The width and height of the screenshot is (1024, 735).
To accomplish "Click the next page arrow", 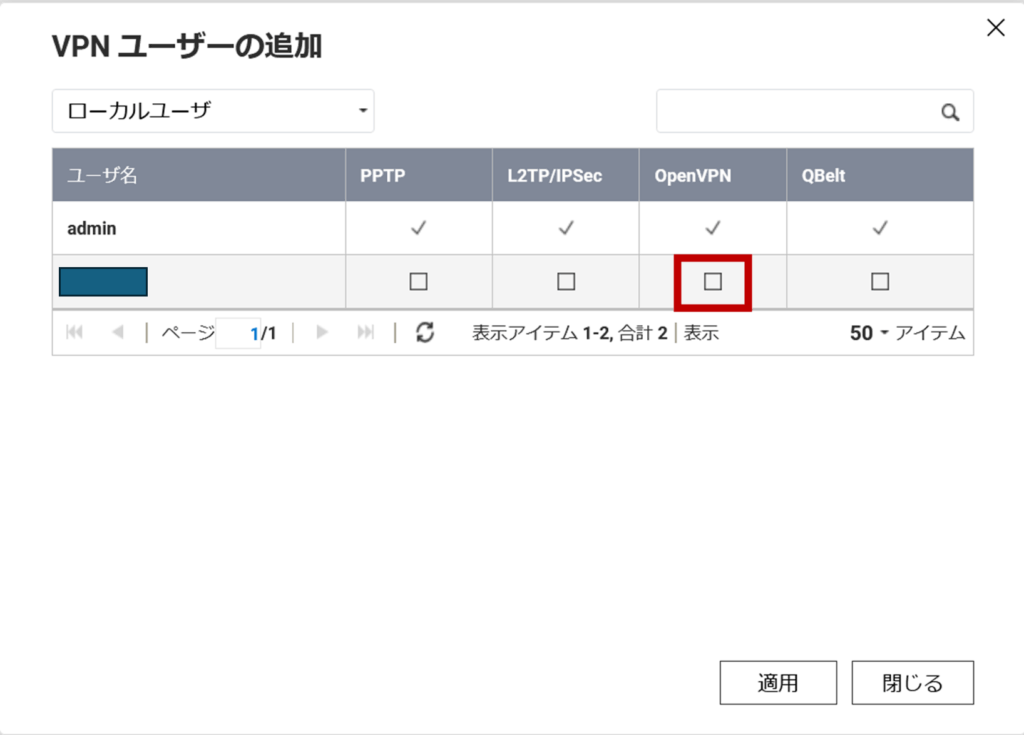I will tap(322, 333).
